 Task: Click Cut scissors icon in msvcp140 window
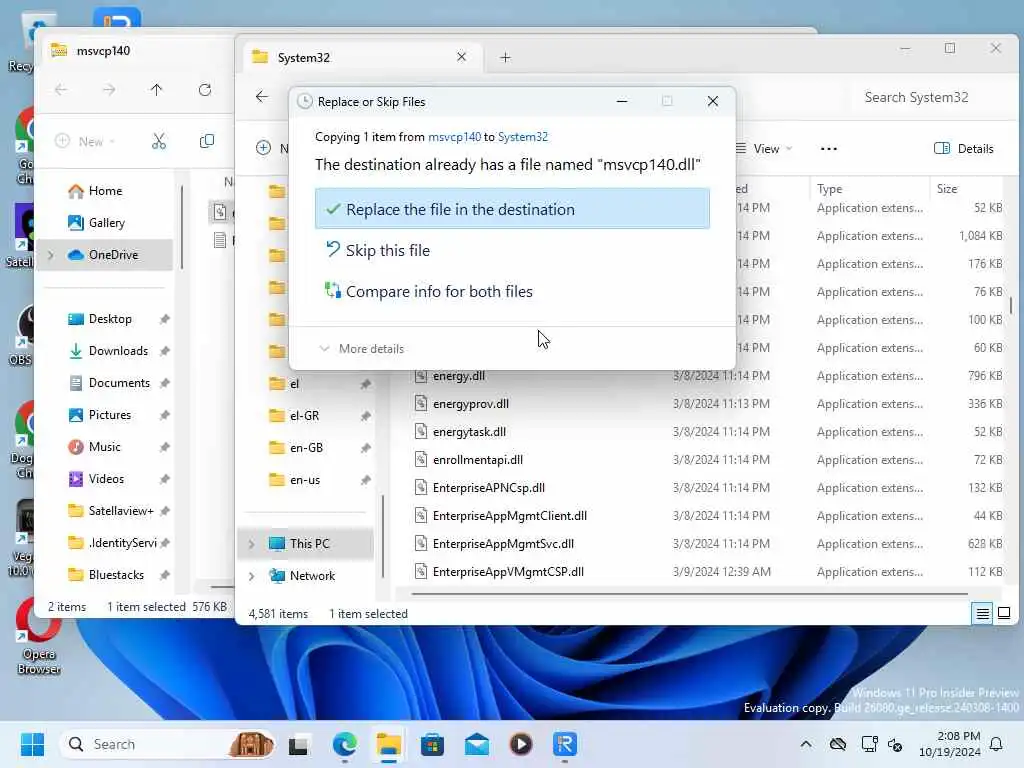pyautogui.click(x=159, y=142)
